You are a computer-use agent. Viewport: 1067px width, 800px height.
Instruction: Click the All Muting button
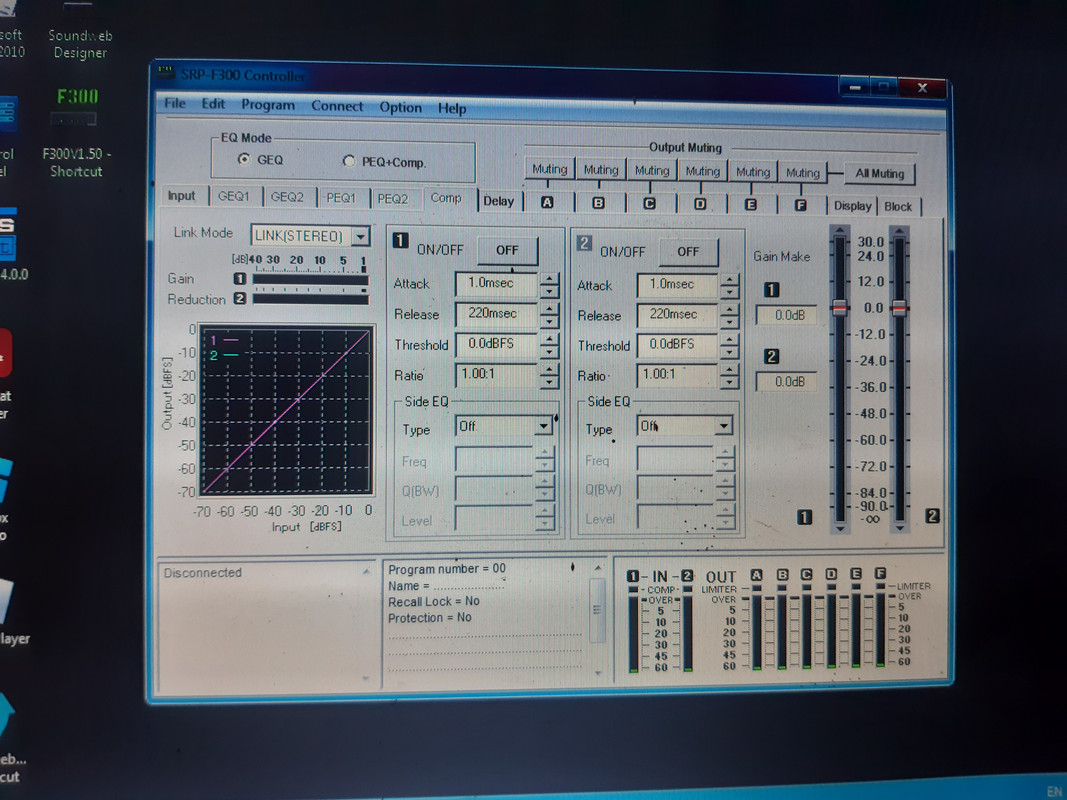[879, 173]
